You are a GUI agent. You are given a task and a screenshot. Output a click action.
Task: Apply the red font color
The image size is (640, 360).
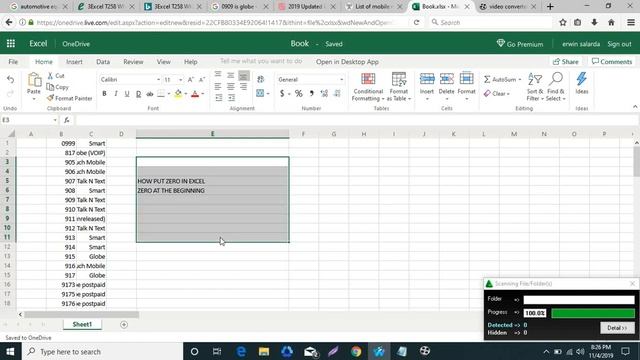coord(195,94)
